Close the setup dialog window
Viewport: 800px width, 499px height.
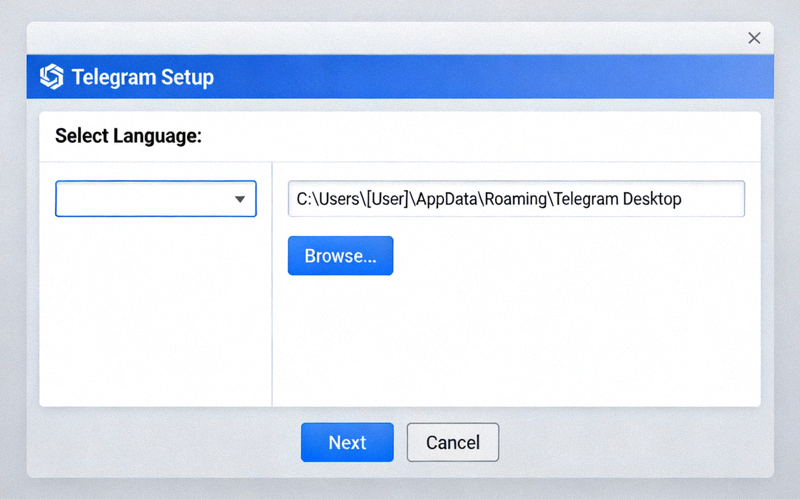[754, 38]
